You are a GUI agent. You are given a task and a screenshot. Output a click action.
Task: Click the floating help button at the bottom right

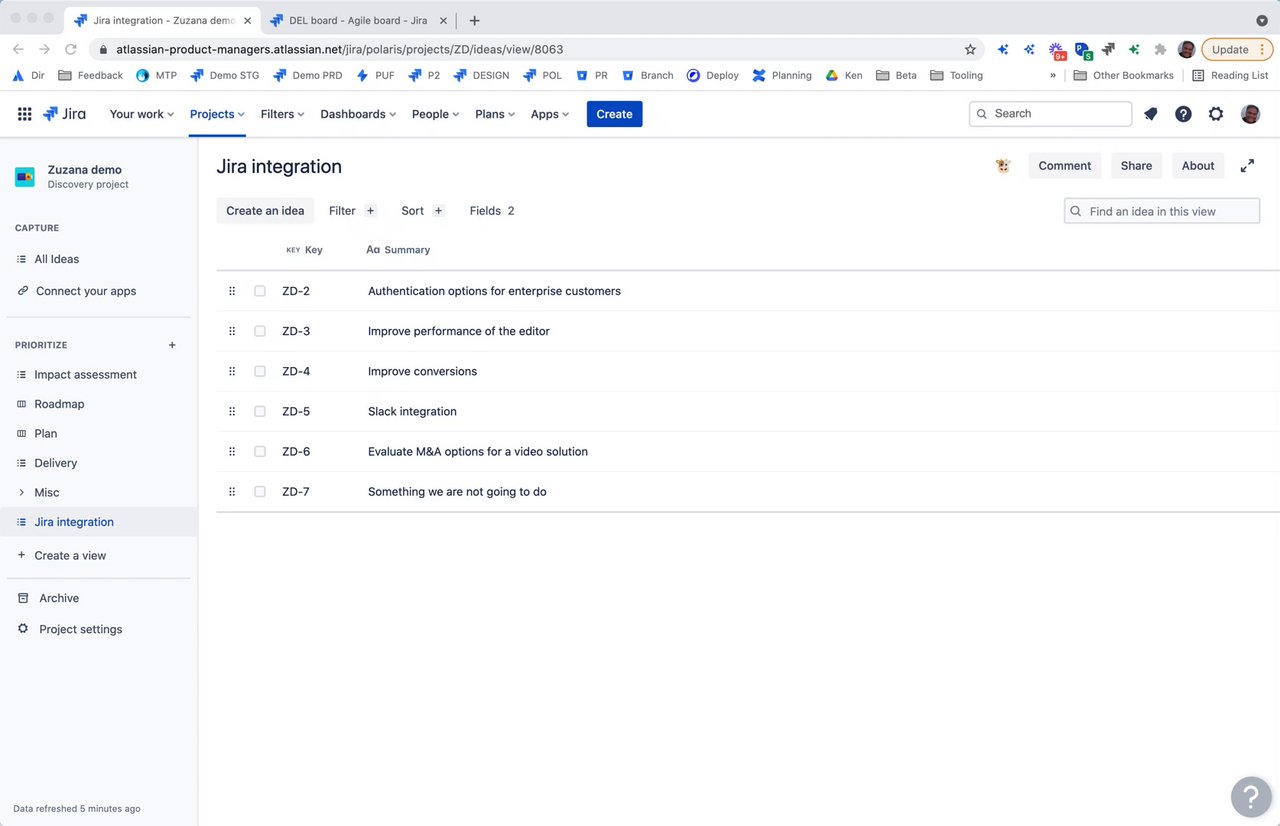(x=1251, y=797)
